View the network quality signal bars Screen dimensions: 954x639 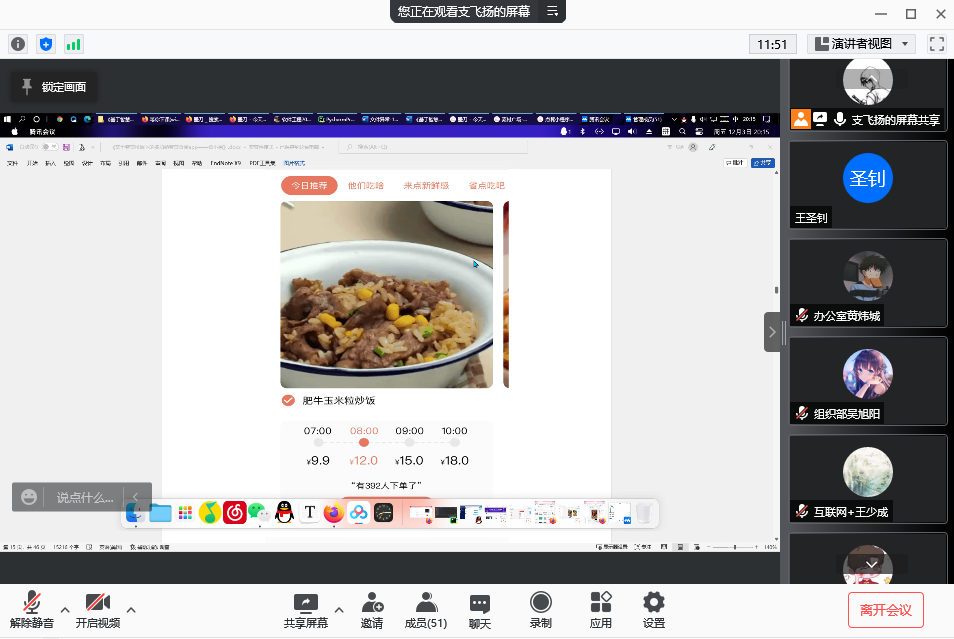(x=73, y=44)
